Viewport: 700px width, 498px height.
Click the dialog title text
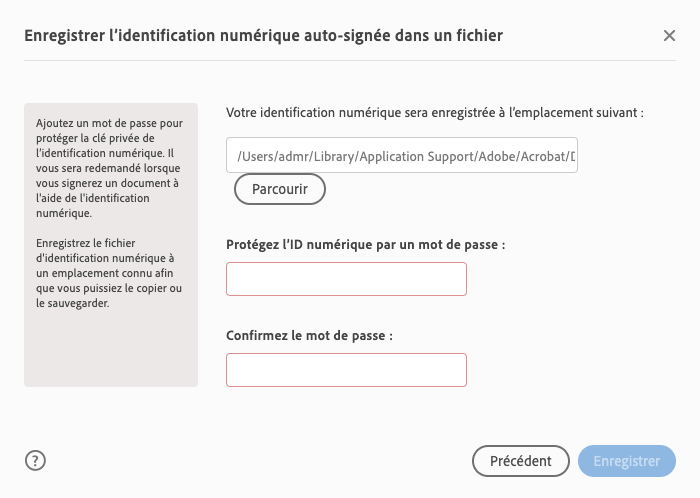pyautogui.click(x=262, y=36)
